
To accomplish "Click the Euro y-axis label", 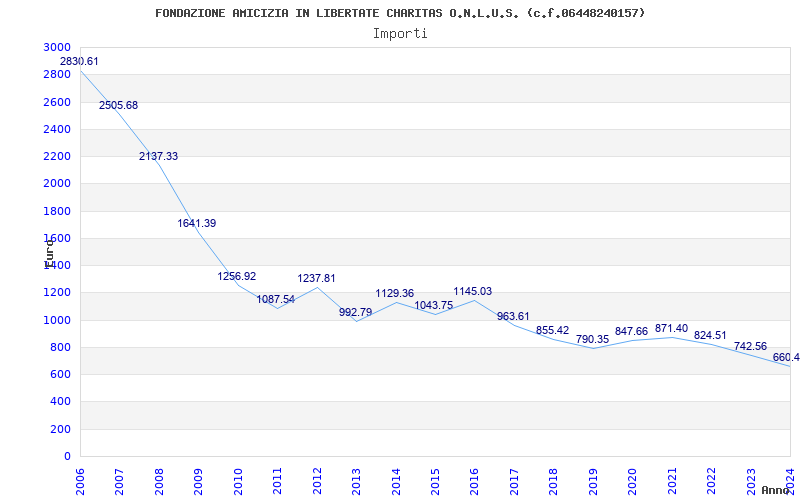I will click(x=48, y=254).
